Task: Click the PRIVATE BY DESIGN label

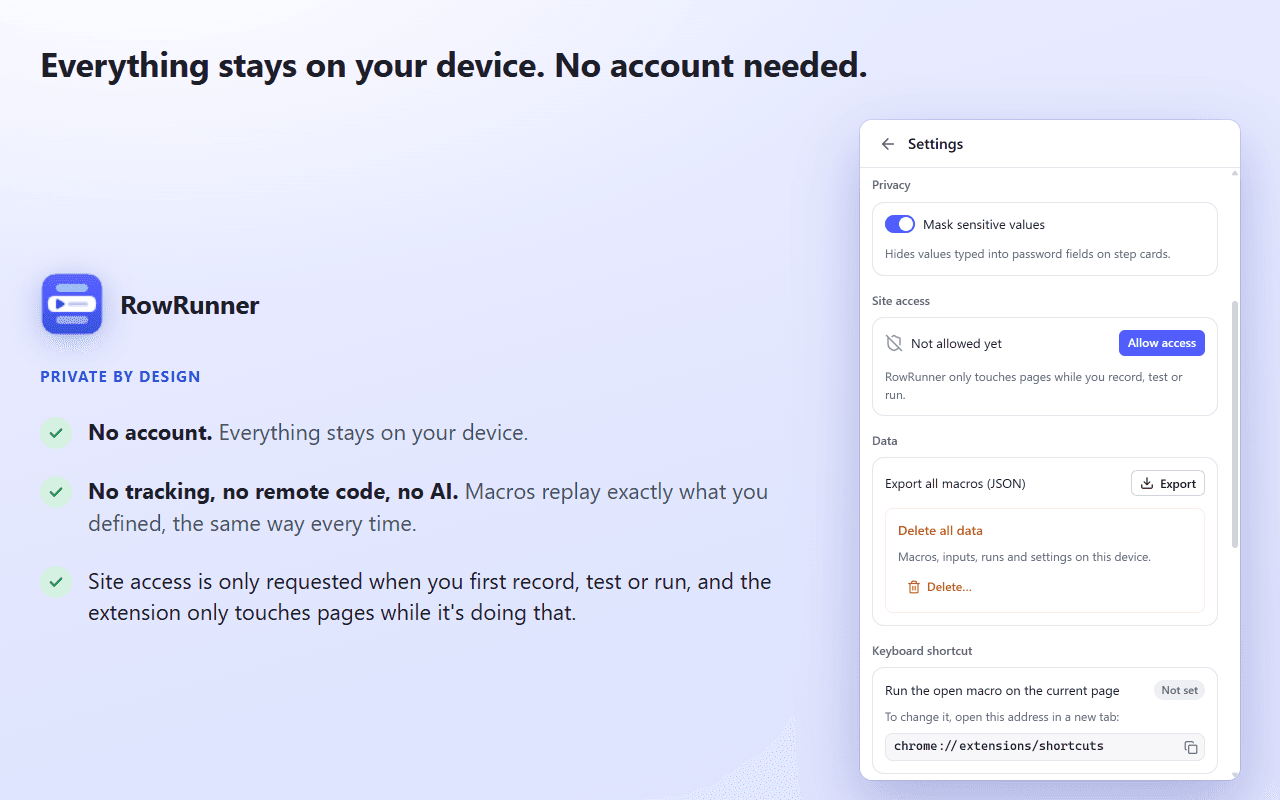Action: pyautogui.click(x=120, y=377)
